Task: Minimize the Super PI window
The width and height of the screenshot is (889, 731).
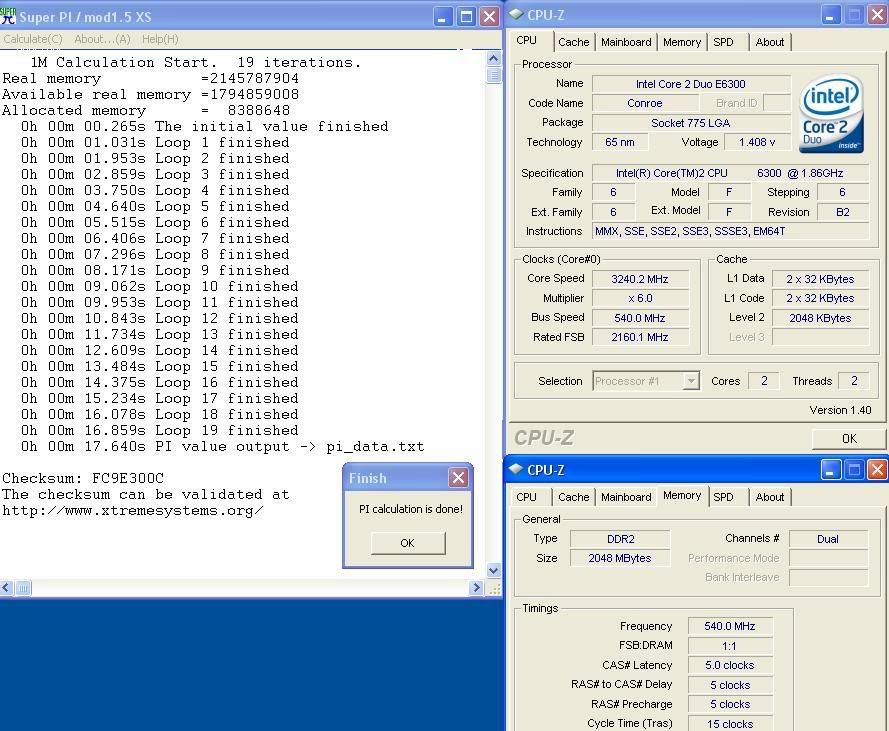Action: pos(442,16)
